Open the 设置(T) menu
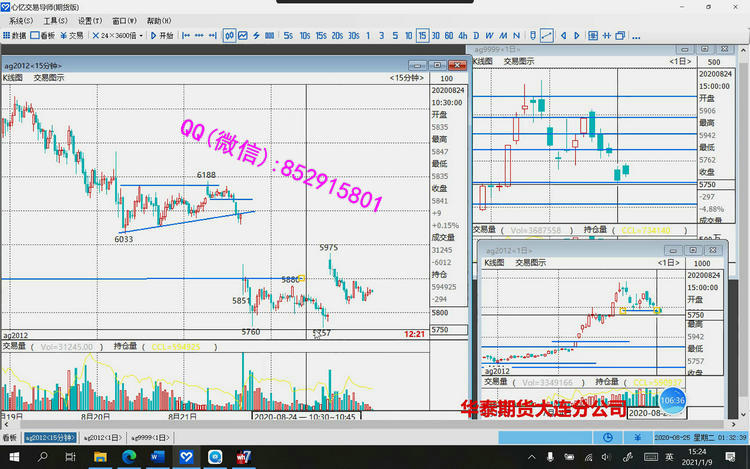The height and width of the screenshot is (469, 750). (x=90, y=20)
